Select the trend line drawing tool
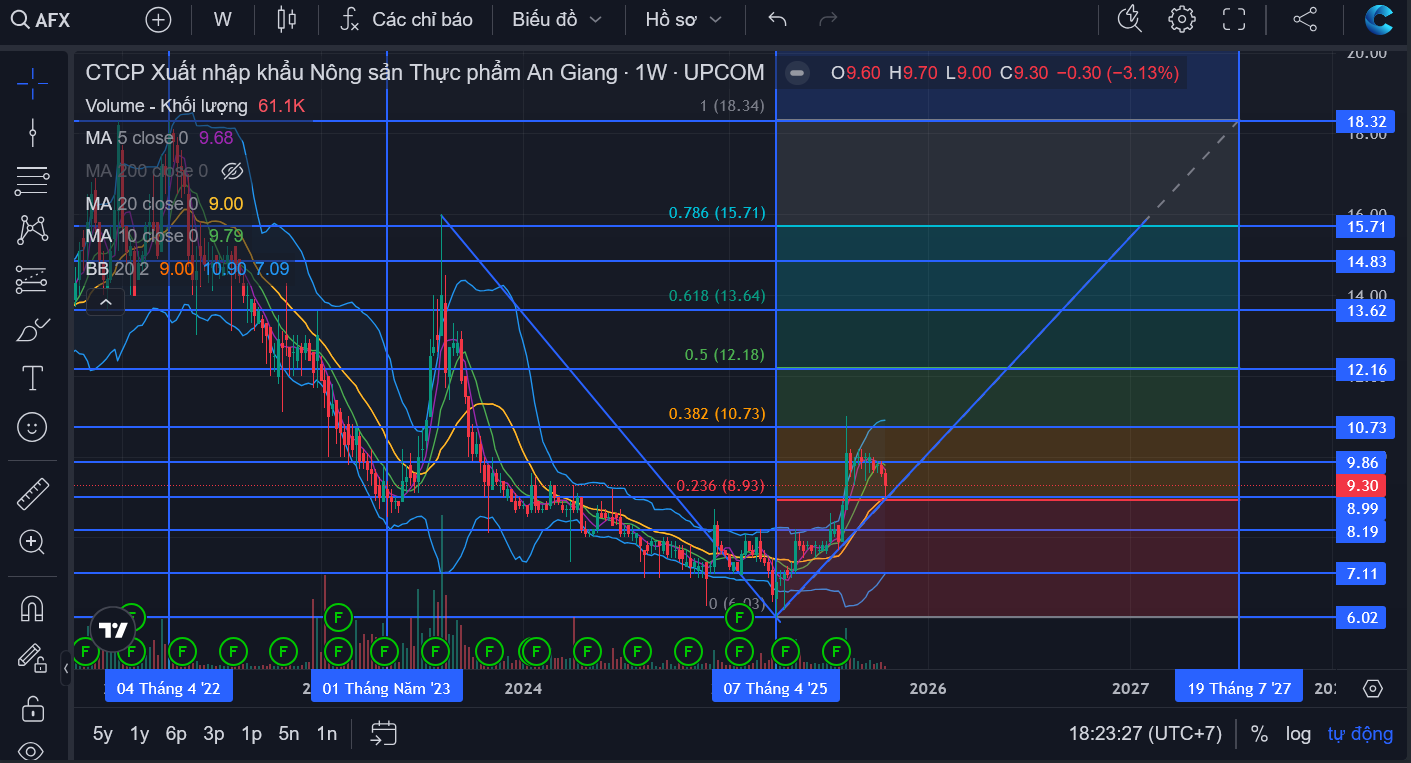 pos(32,132)
